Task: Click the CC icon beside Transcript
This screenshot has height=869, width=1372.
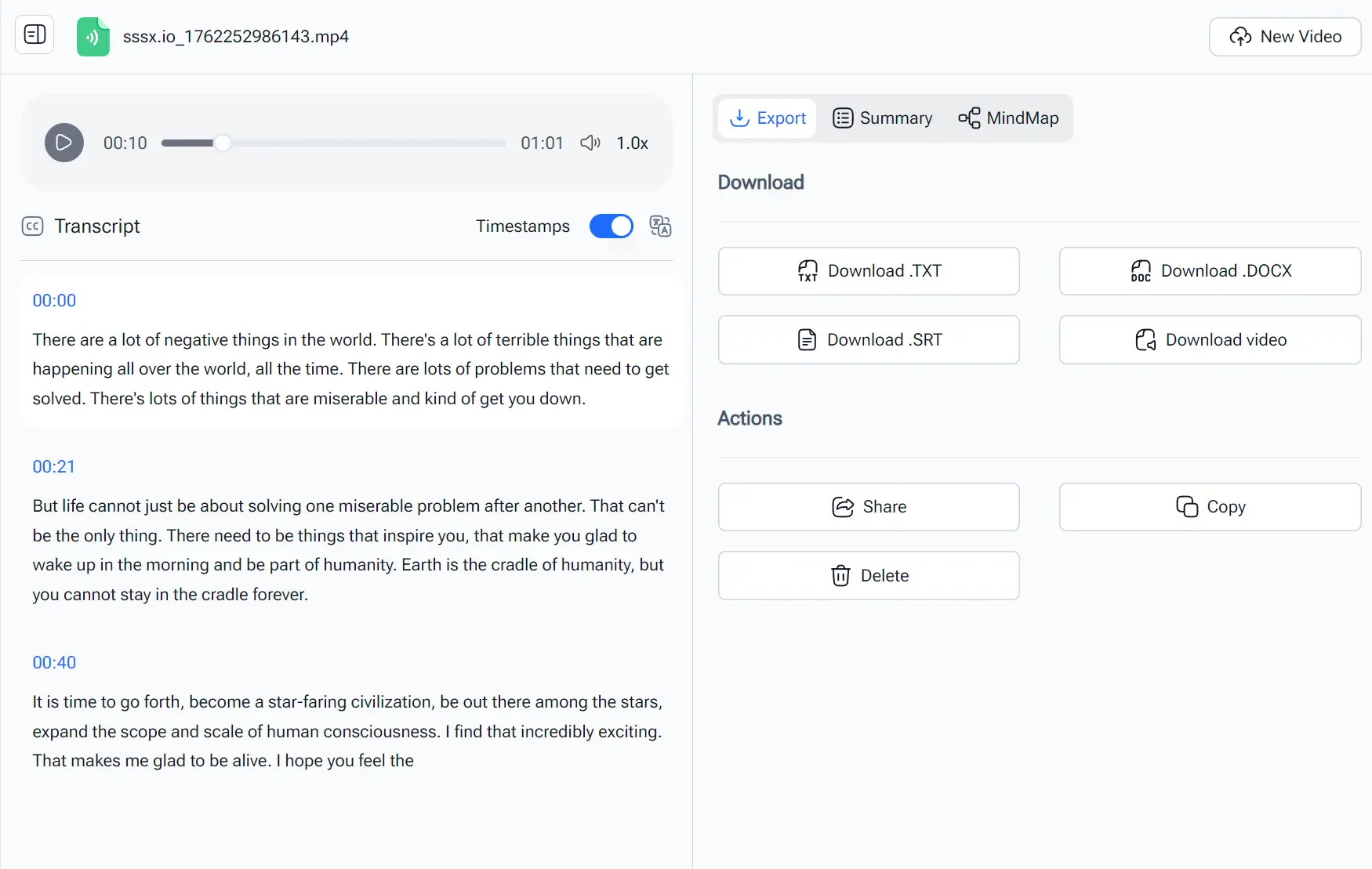Action: [x=33, y=226]
